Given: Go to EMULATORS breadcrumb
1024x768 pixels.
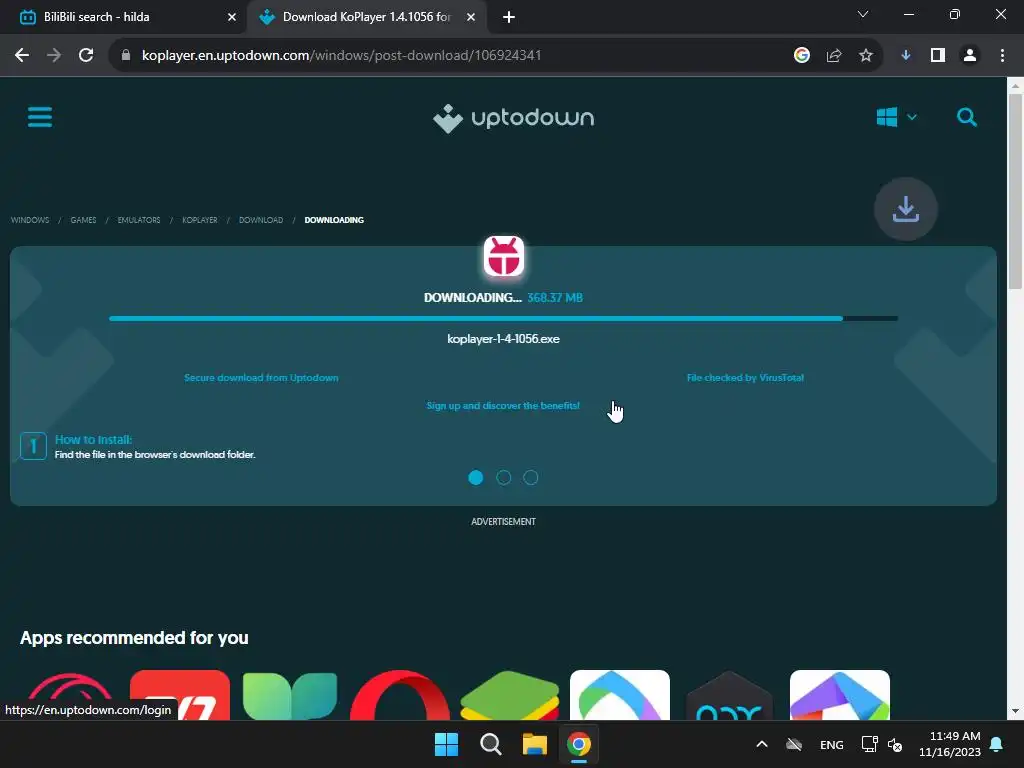Looking at the screenshot, I should point(139,220).
